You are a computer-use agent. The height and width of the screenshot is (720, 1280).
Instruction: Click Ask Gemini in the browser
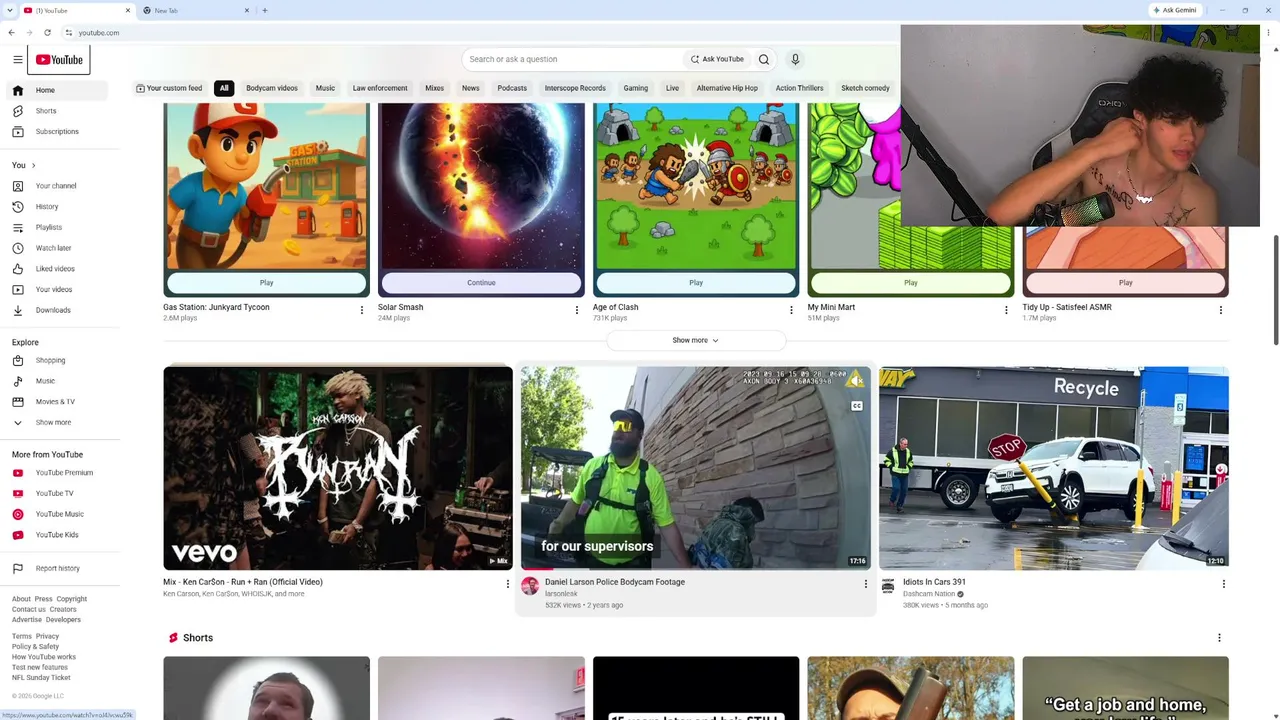click(1175, 10)
